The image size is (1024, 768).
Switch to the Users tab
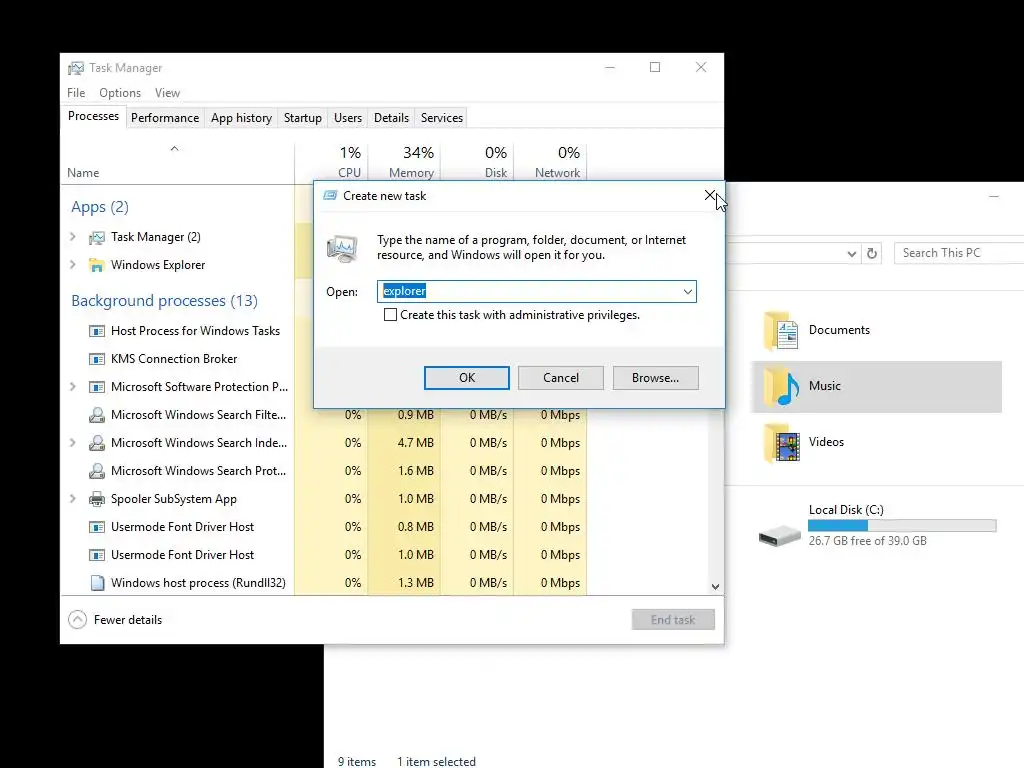tap(347, 118)
